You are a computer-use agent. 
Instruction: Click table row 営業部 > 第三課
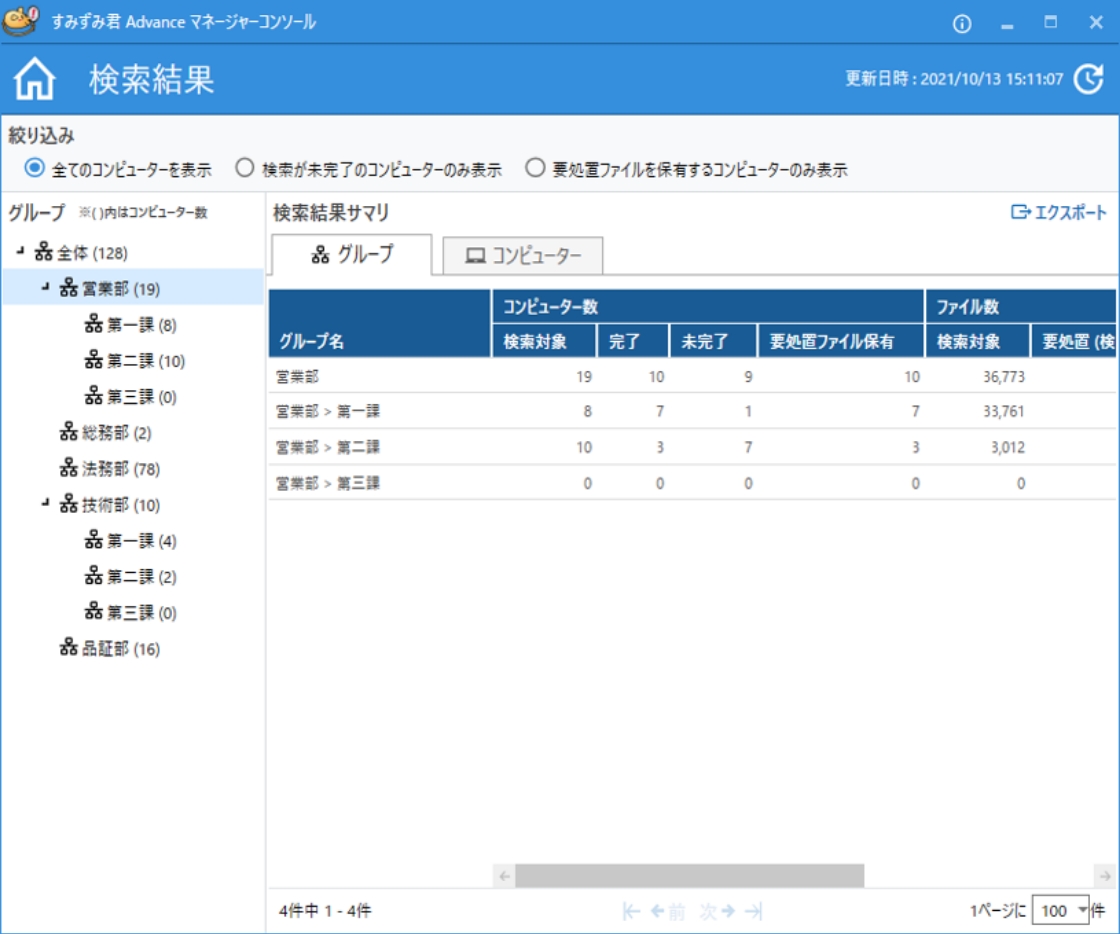(692, 483)
